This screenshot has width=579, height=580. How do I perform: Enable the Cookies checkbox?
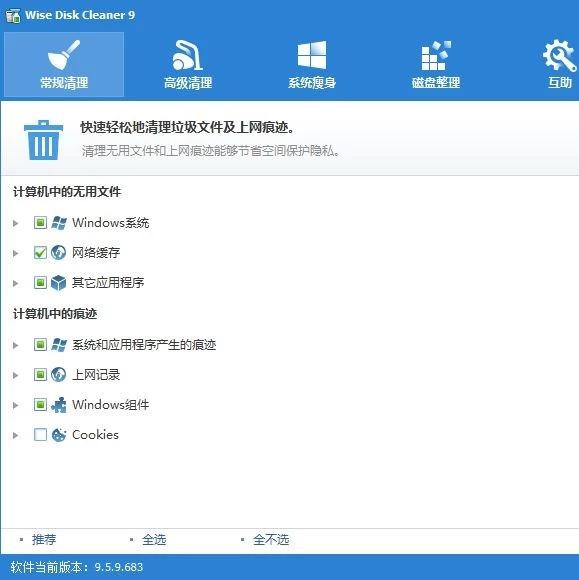40,435
